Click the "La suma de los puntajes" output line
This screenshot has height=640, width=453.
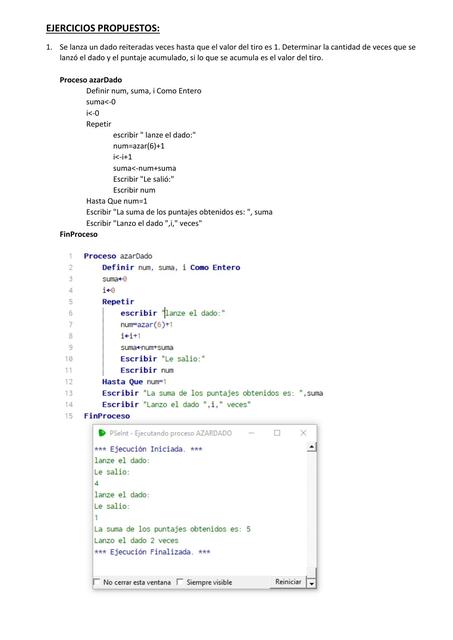[x=172, y=529]
